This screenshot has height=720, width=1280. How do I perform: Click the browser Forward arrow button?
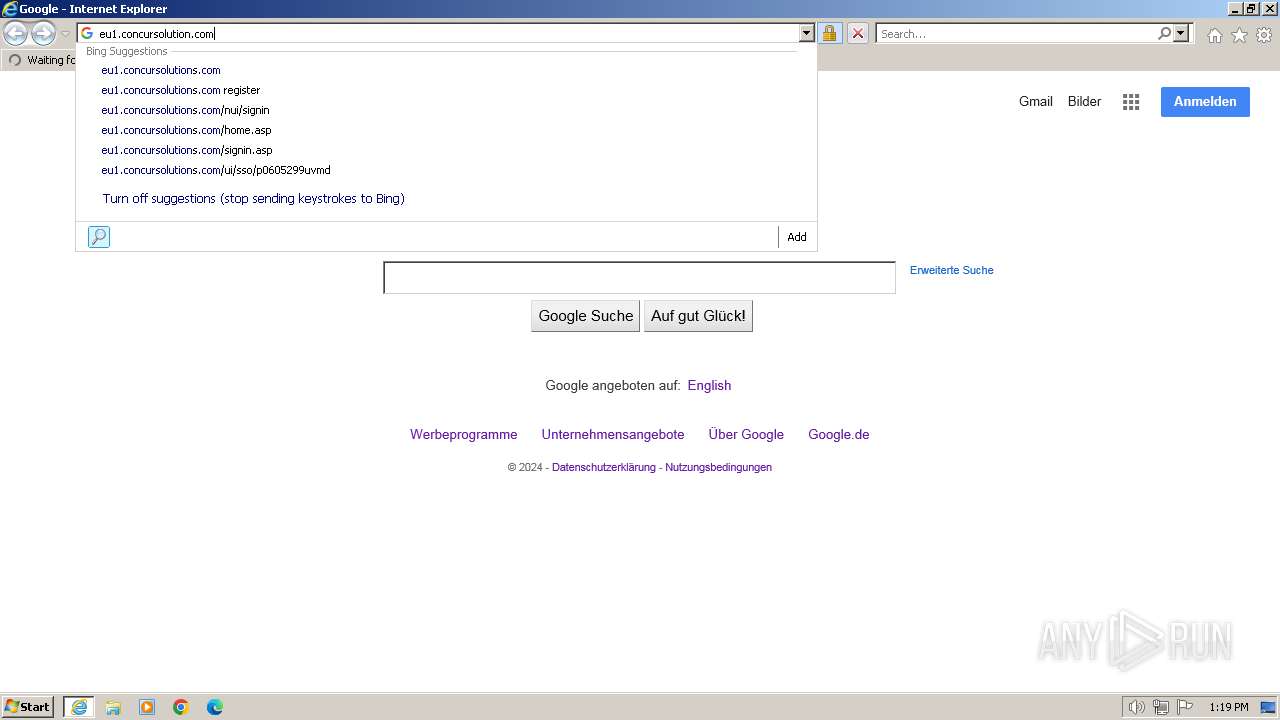(x=43, y=34)
